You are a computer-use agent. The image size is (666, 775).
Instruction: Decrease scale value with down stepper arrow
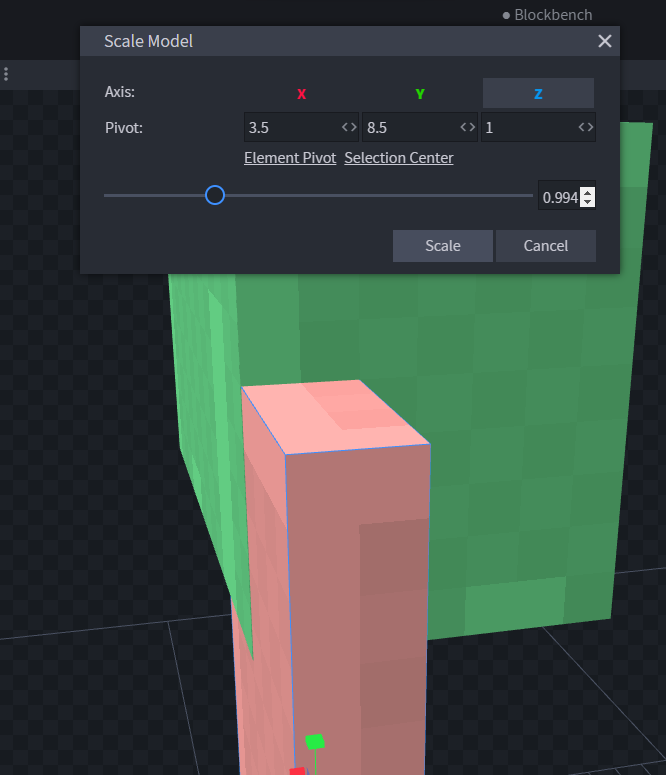point(587,202)
